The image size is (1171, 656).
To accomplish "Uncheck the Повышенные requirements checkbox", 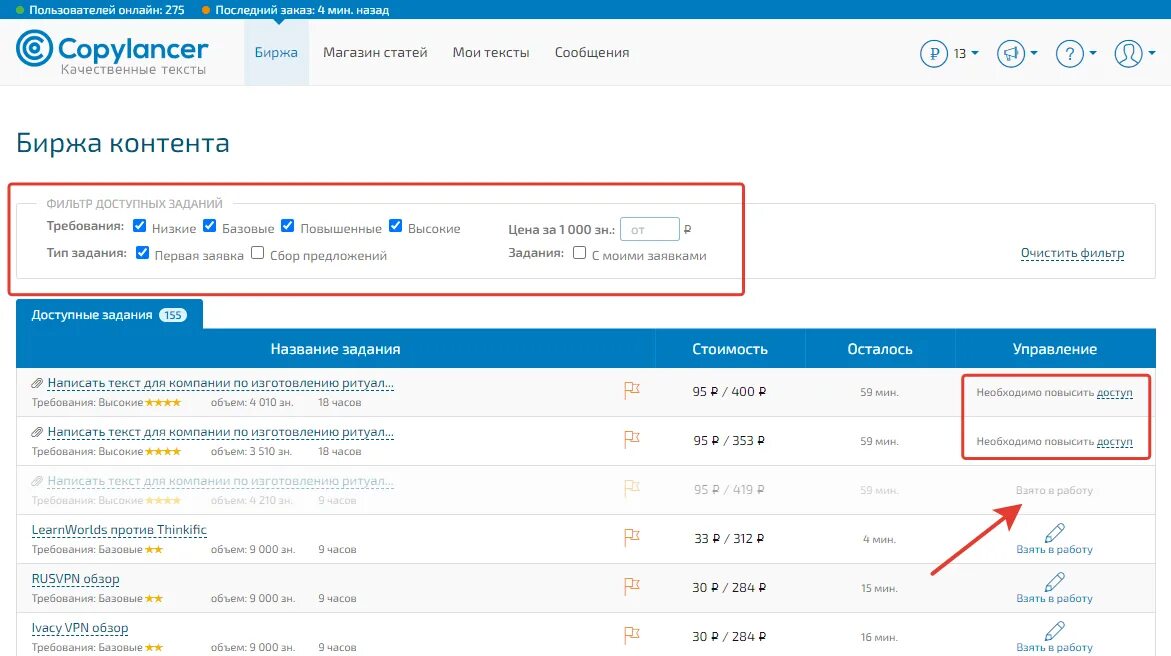I will [x=288, y=226].
